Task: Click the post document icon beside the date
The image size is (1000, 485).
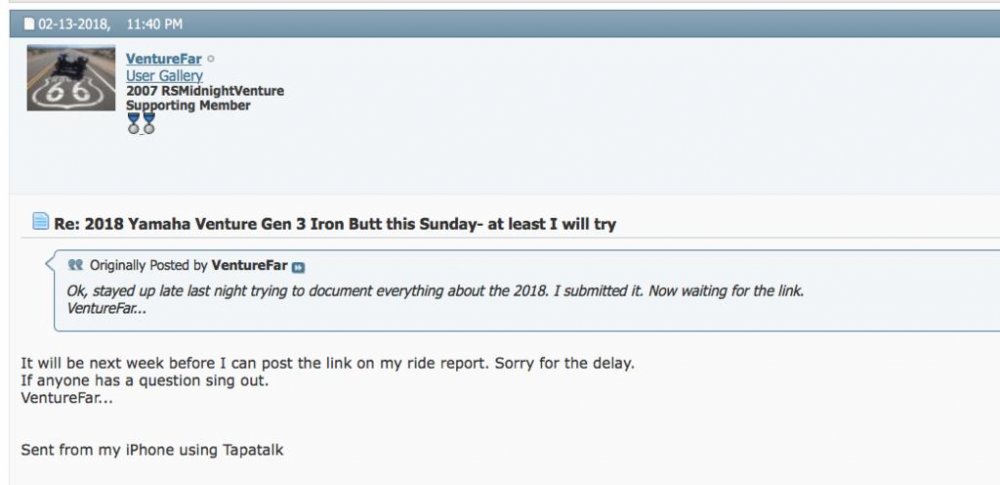Action: point(29,24)
